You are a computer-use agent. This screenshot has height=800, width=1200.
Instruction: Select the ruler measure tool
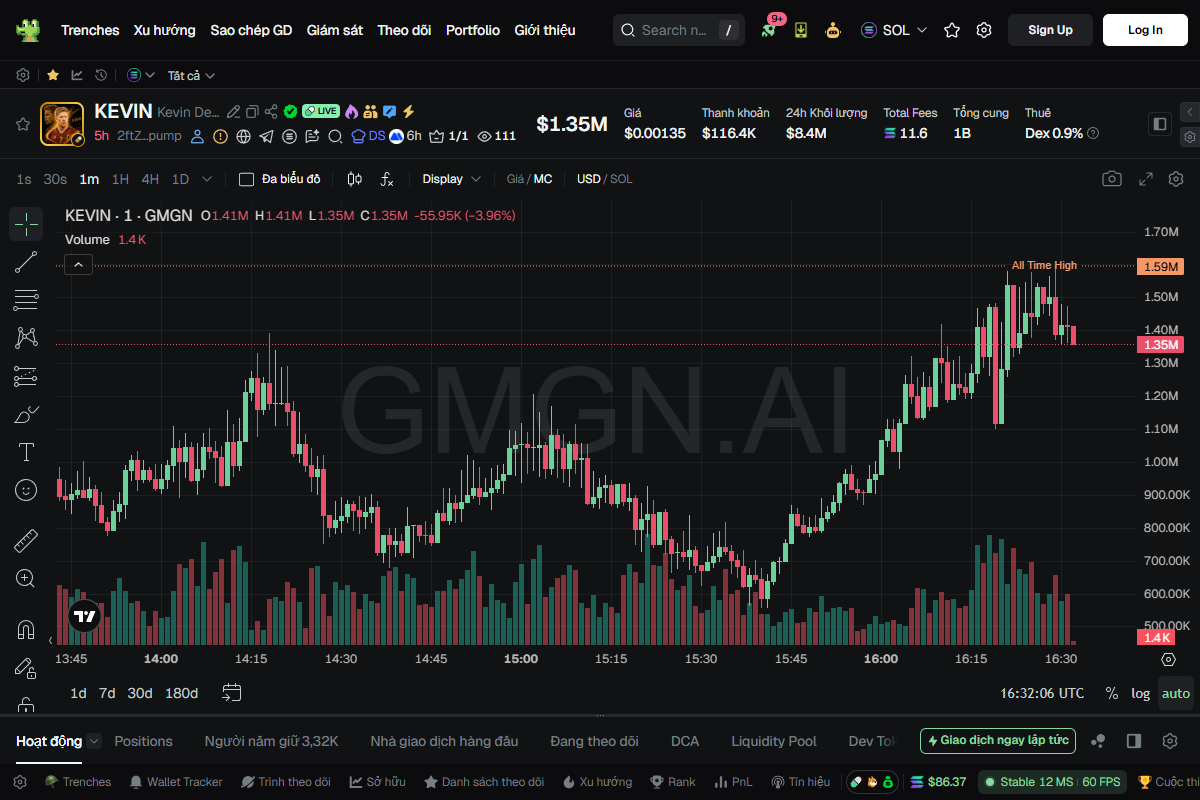pyautogui.click(x=26, y=541)
